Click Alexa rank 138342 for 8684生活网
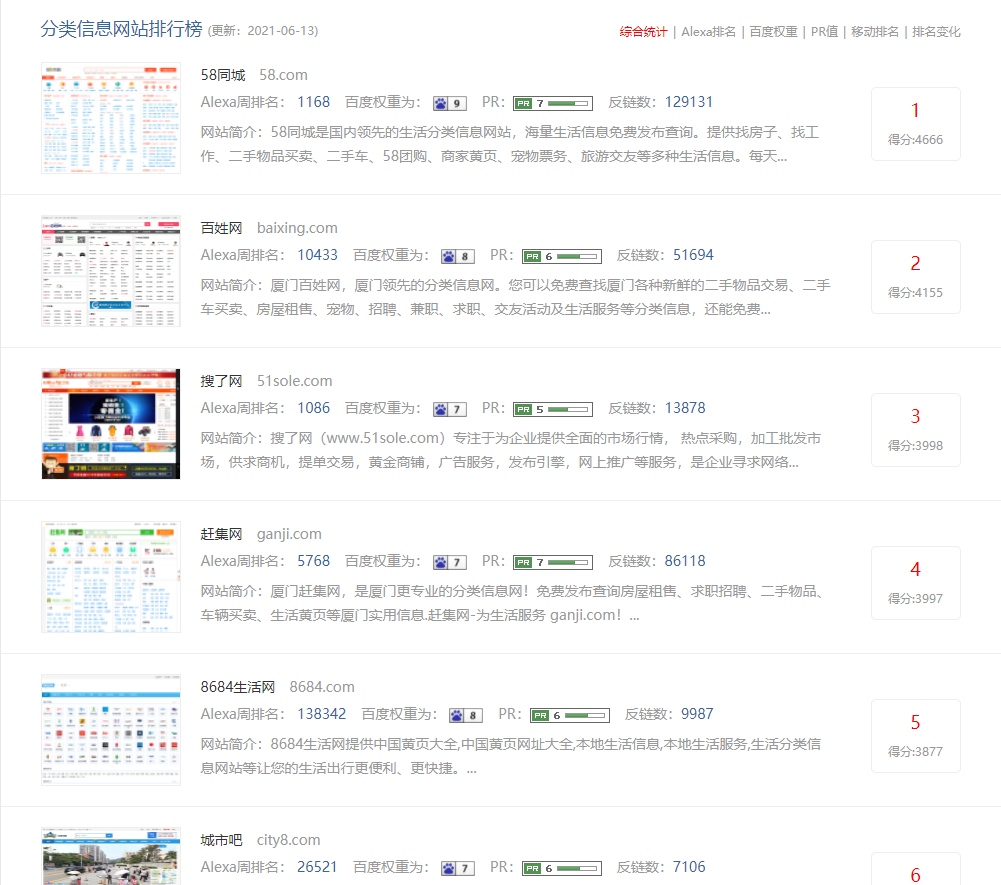This screenshot has height=885, width=1001. point(321,714)
